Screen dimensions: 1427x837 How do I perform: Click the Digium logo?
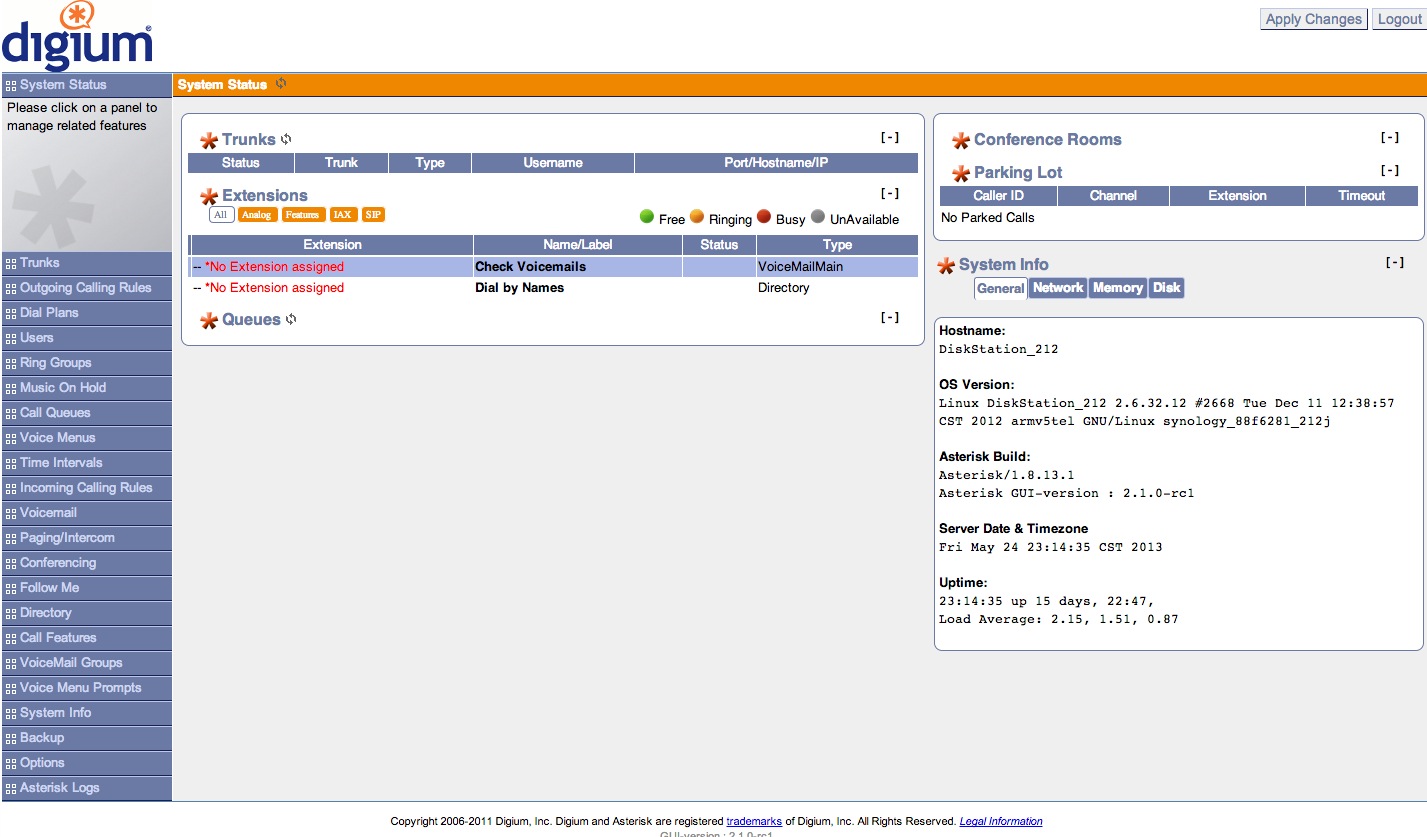click(x=78, y=36)
